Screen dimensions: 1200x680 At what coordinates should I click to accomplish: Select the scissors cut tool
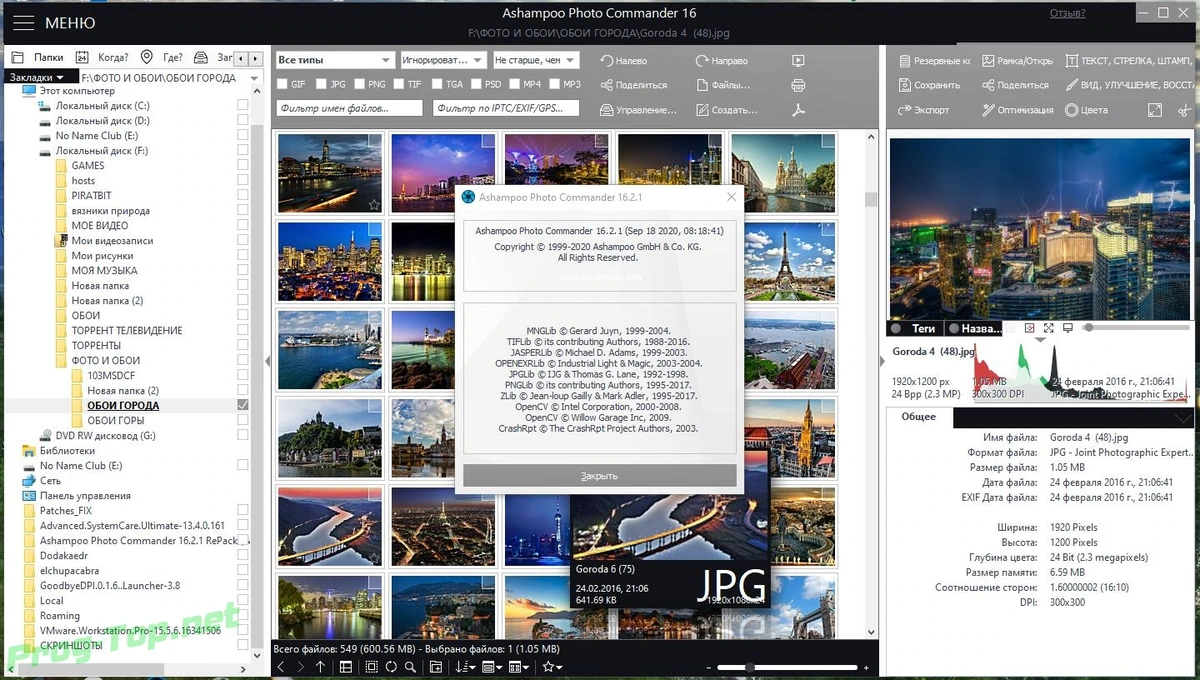tap(1186, 110)
